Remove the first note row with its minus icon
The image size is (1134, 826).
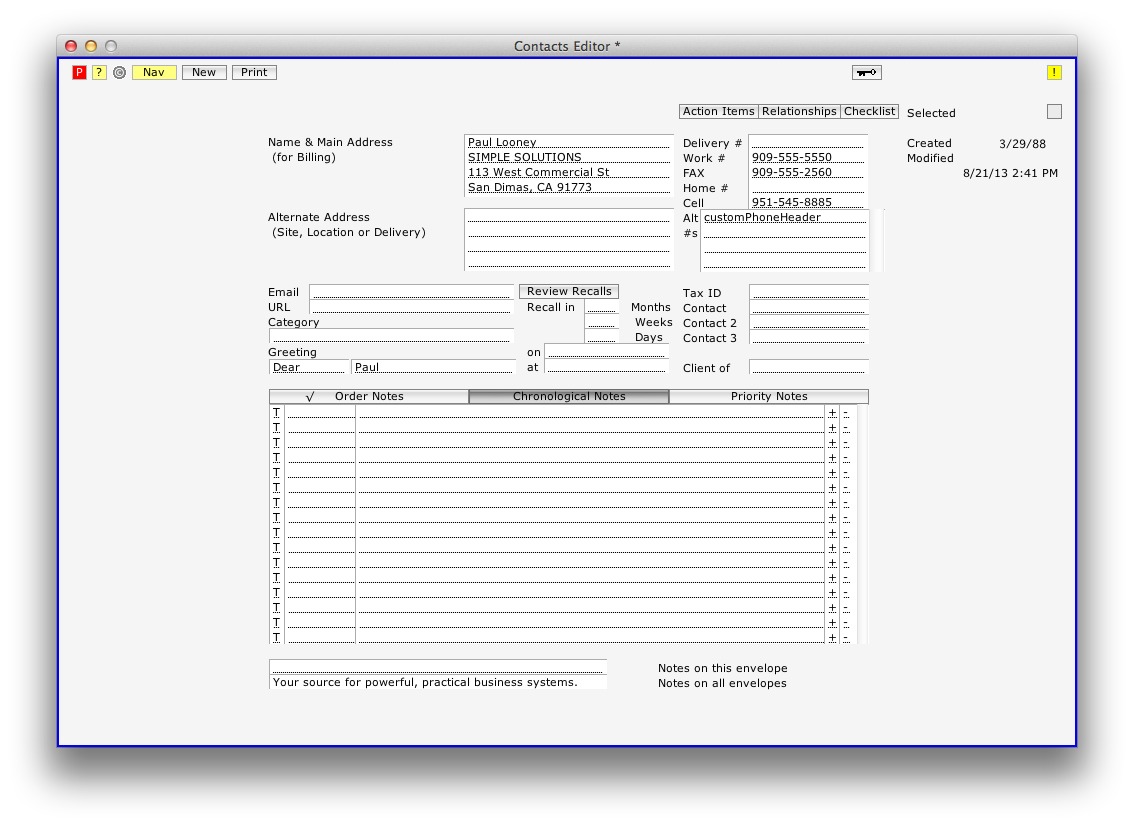coord(845,413)
